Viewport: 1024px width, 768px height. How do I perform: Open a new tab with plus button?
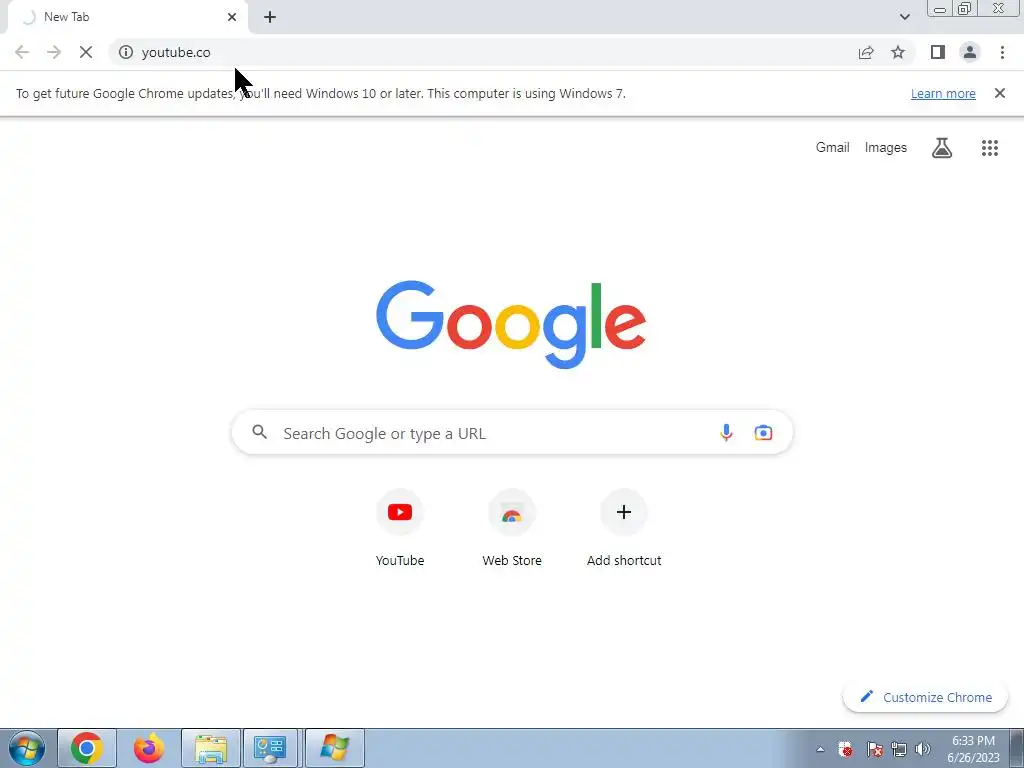[x=270, y=17]
